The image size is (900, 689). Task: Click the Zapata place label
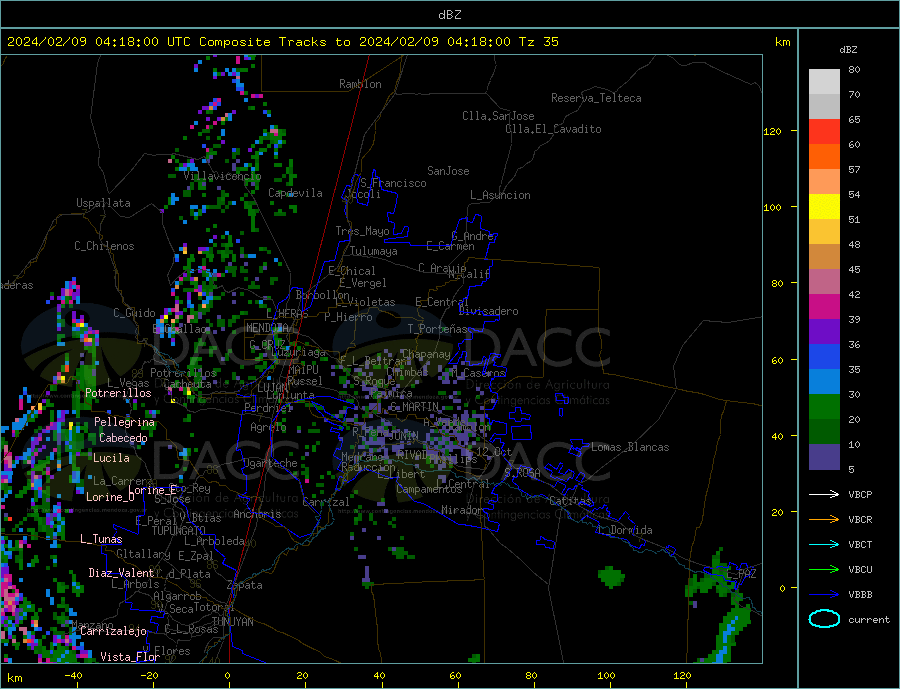(x=245, y=586)
